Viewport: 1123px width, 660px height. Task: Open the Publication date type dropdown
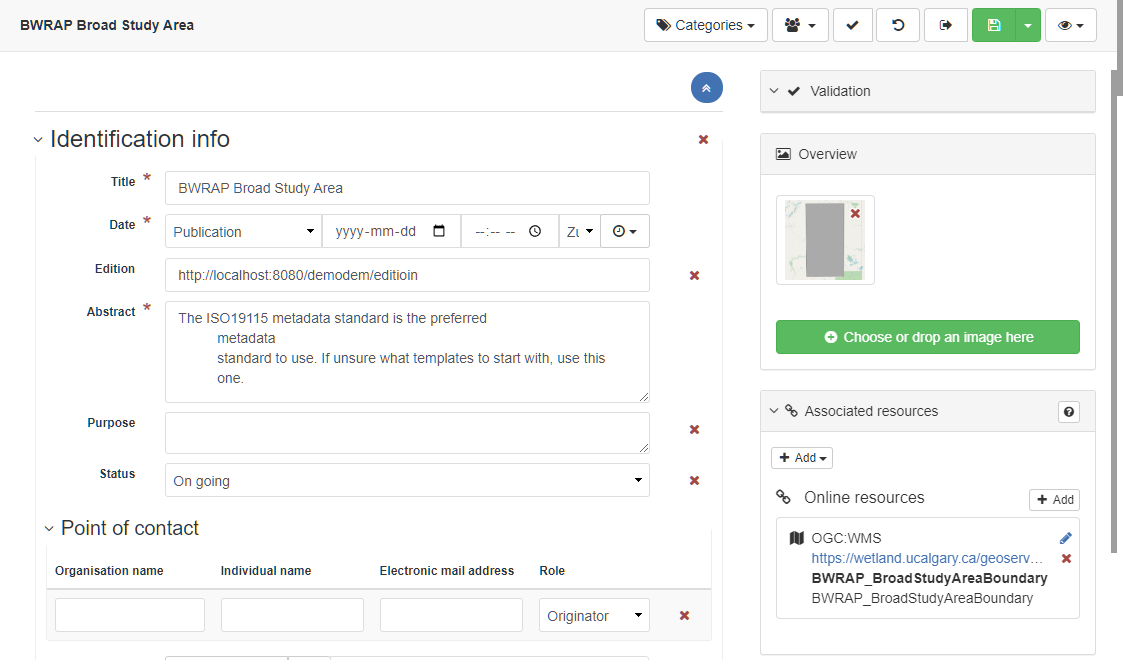pyautogui.click(x=244, y=231)
